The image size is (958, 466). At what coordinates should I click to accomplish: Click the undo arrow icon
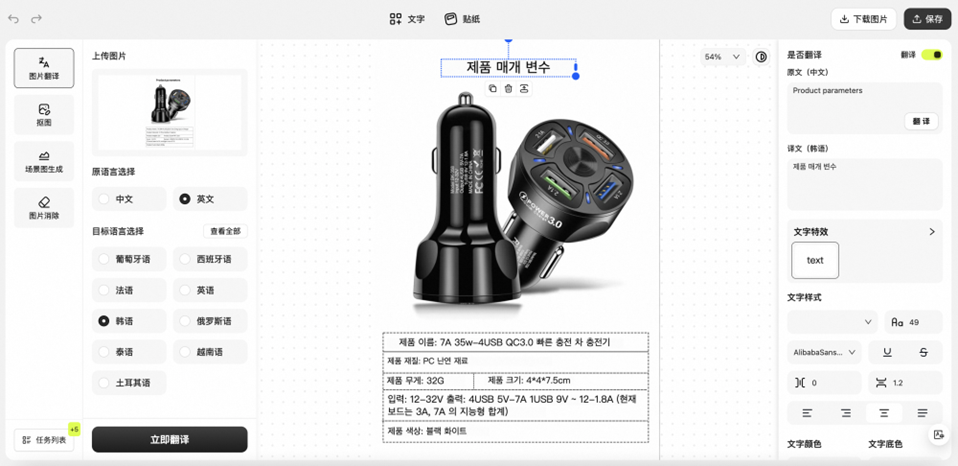(x=13, y=19)
